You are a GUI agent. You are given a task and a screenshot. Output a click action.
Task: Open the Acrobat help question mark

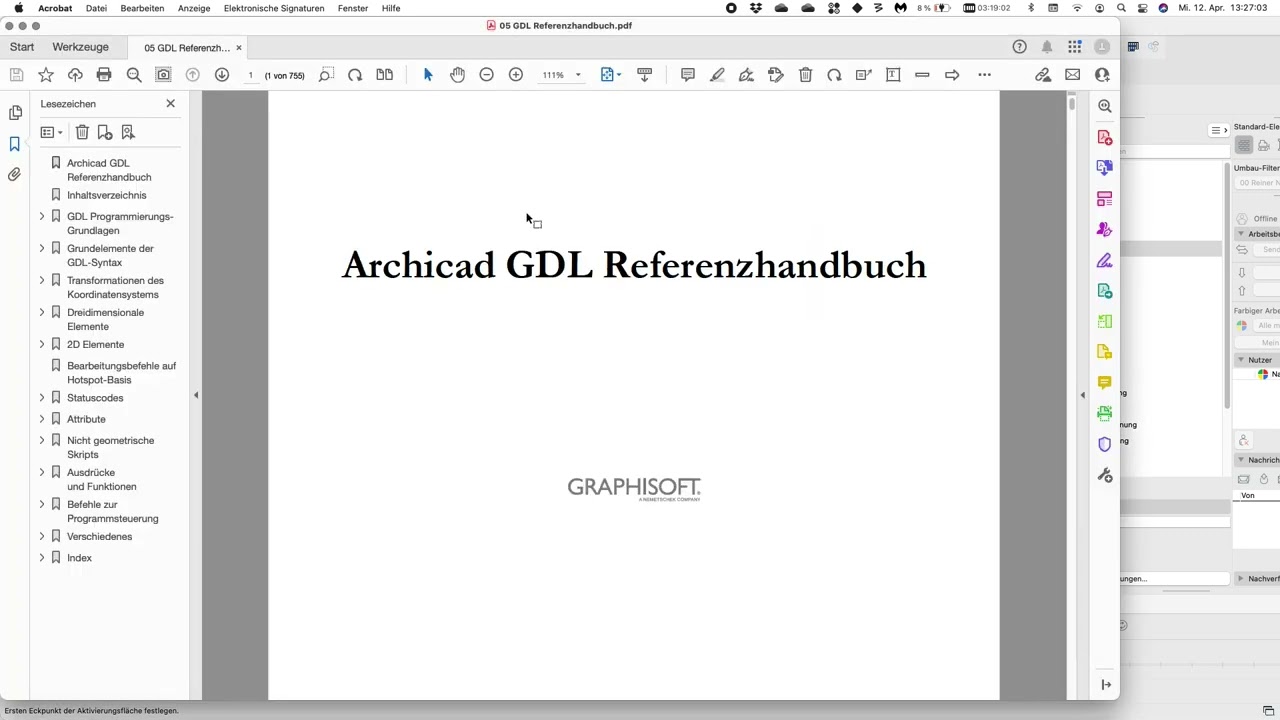[x=1019, y=47]
